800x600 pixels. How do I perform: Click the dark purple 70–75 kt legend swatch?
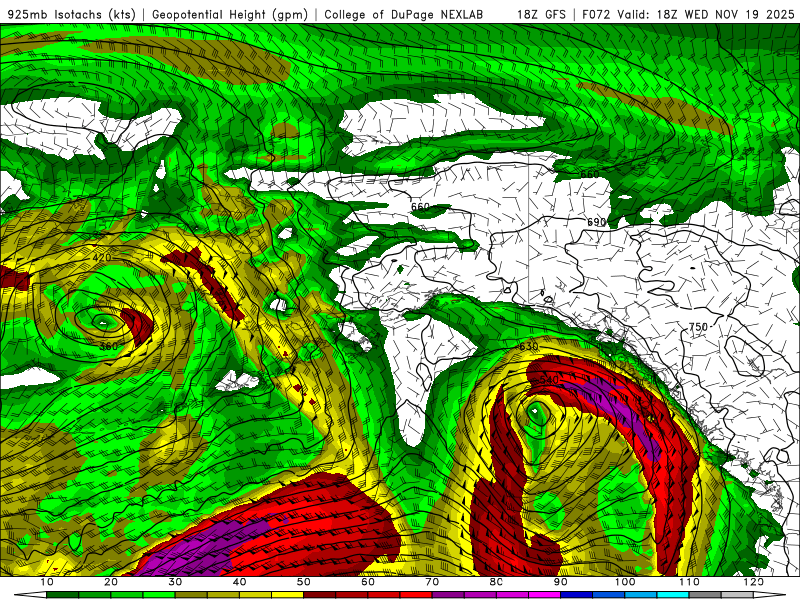click(x=448, y=595)
